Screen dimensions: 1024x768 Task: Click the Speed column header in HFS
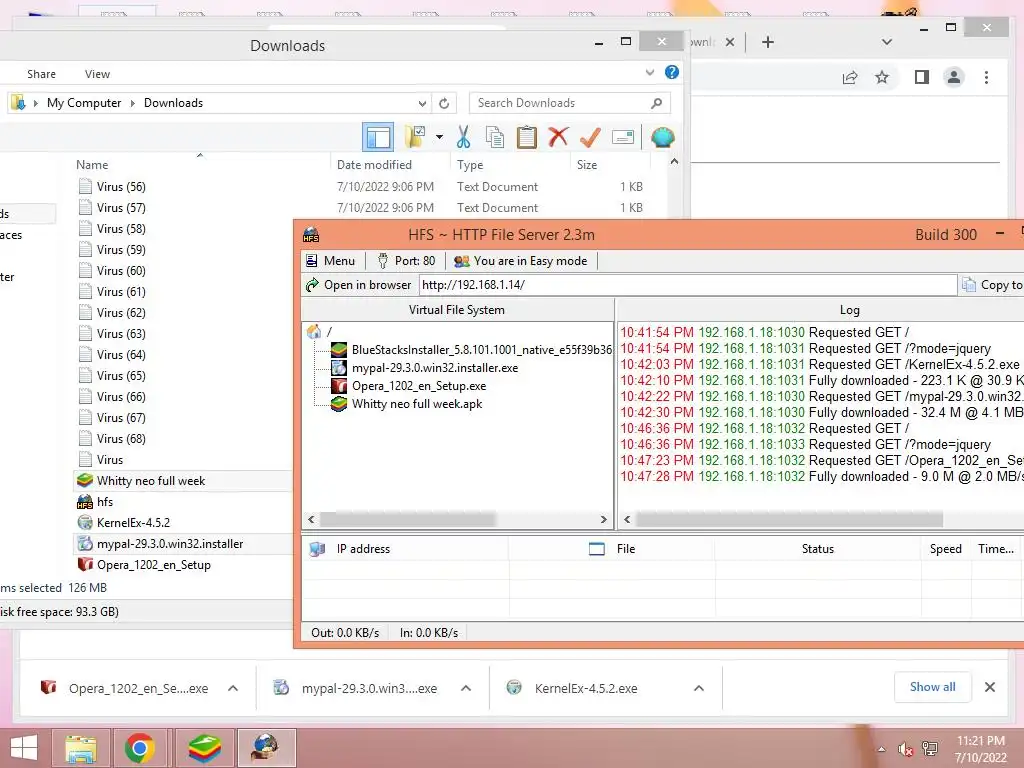pos(946,549)
